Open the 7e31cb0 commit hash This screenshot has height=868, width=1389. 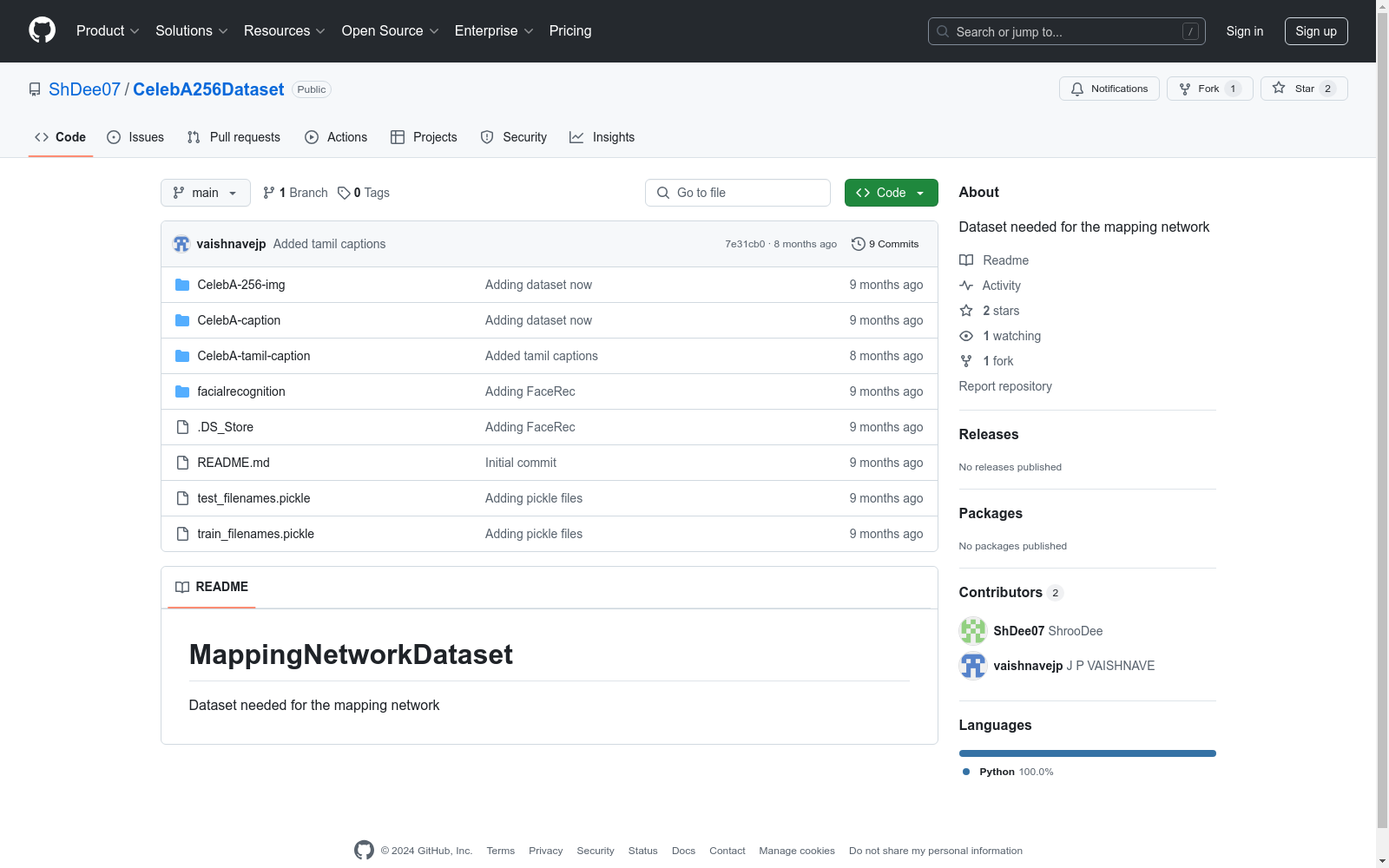tap(745, 244)
